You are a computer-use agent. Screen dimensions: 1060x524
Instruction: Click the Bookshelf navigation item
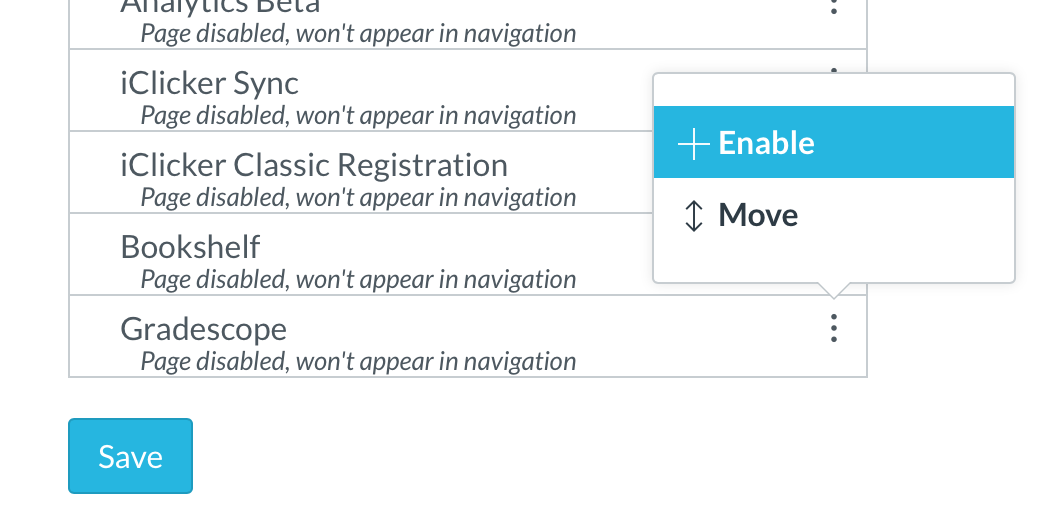tap(190, 246)
